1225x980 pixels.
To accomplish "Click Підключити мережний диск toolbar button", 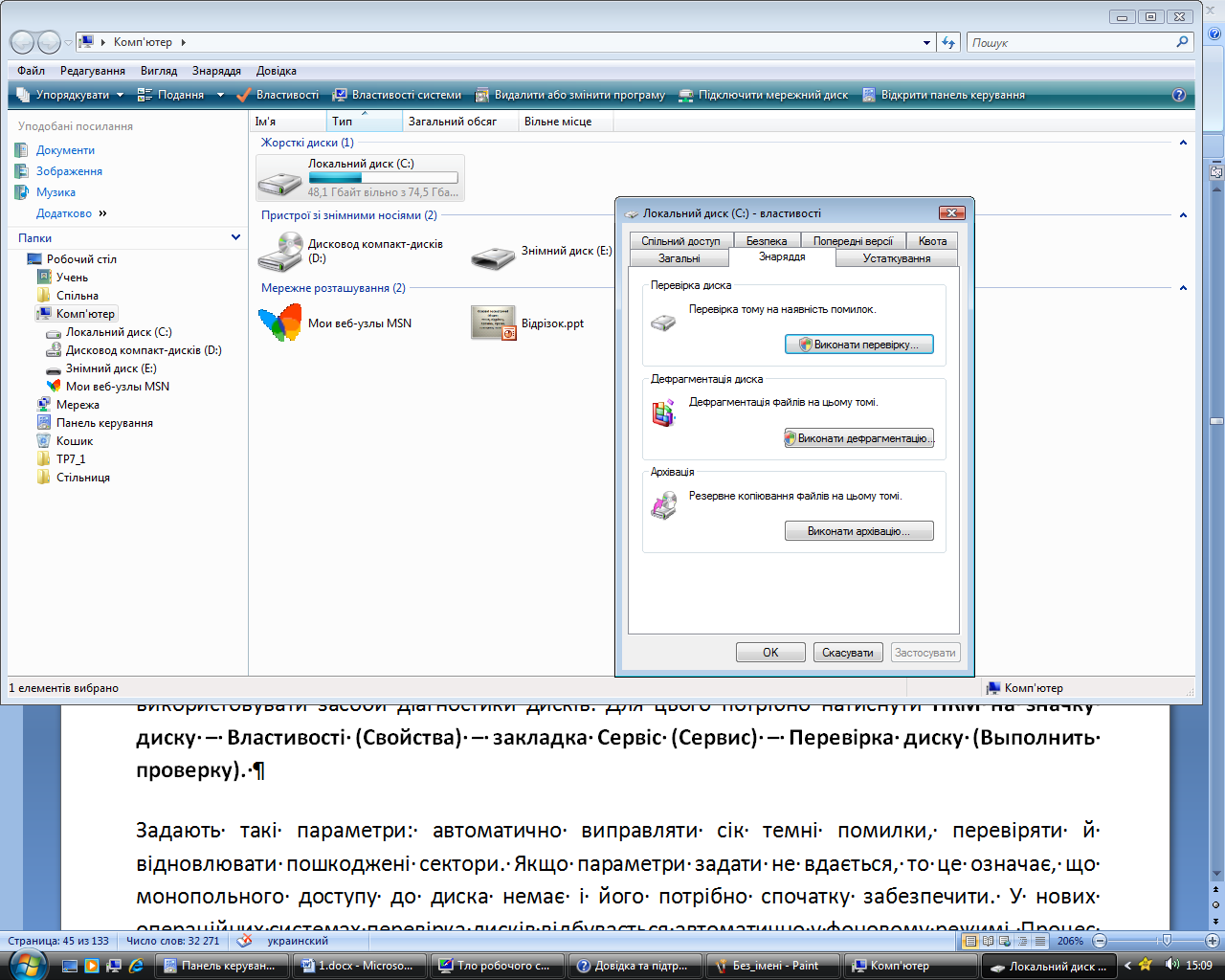I will click(765, 95).
